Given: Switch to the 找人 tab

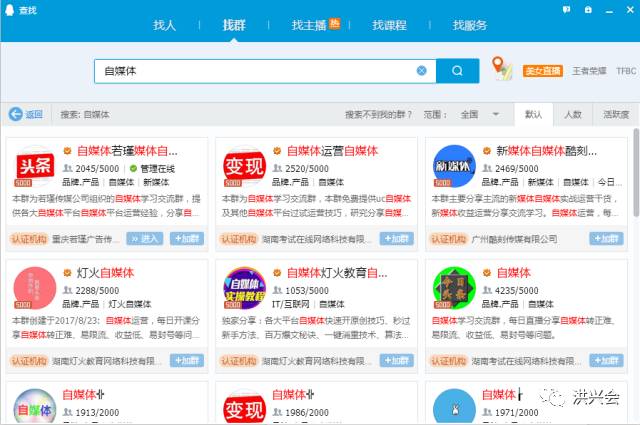Looking at the screenshot, I should [164, 25].
